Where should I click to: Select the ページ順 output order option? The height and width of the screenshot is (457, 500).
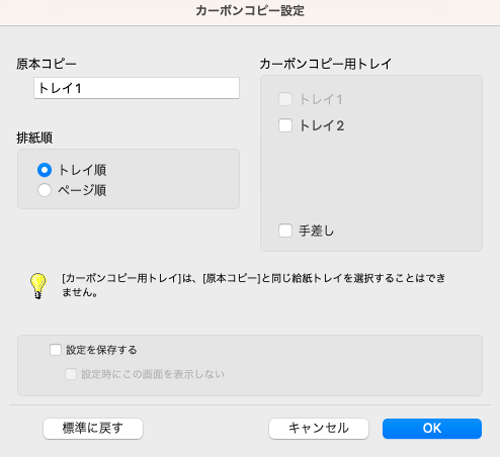[x=44, y=190]
